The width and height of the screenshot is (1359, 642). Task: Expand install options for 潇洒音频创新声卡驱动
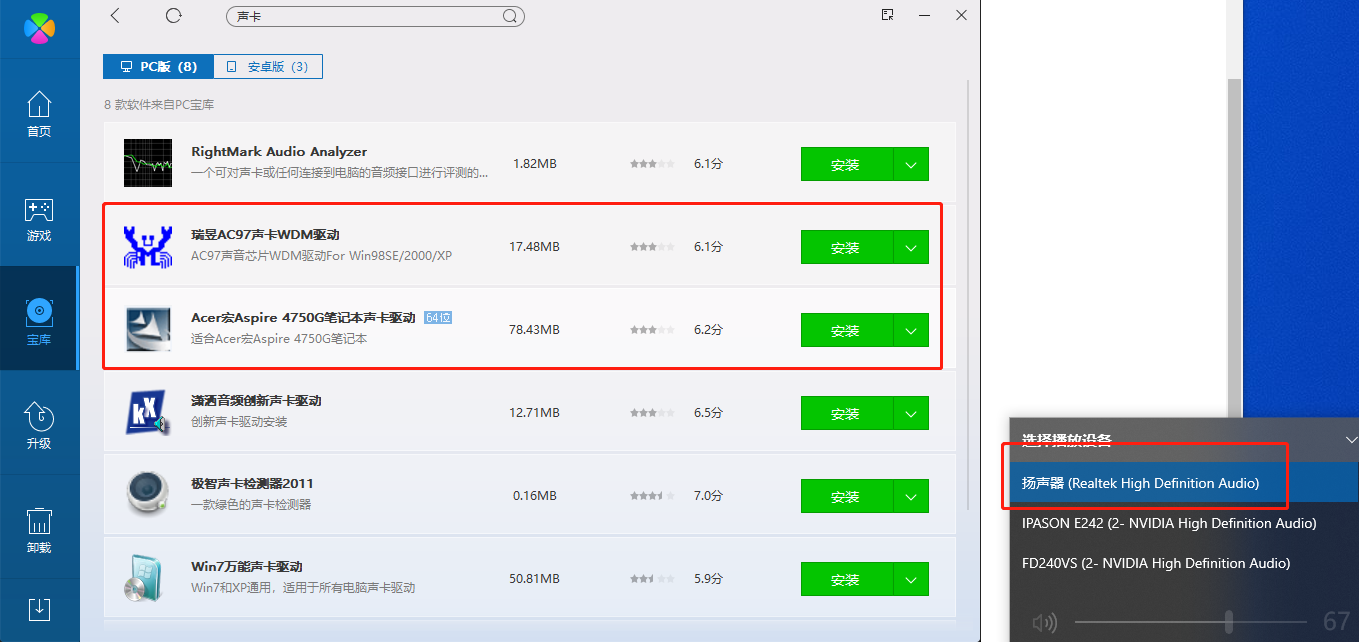click(911, 413)
